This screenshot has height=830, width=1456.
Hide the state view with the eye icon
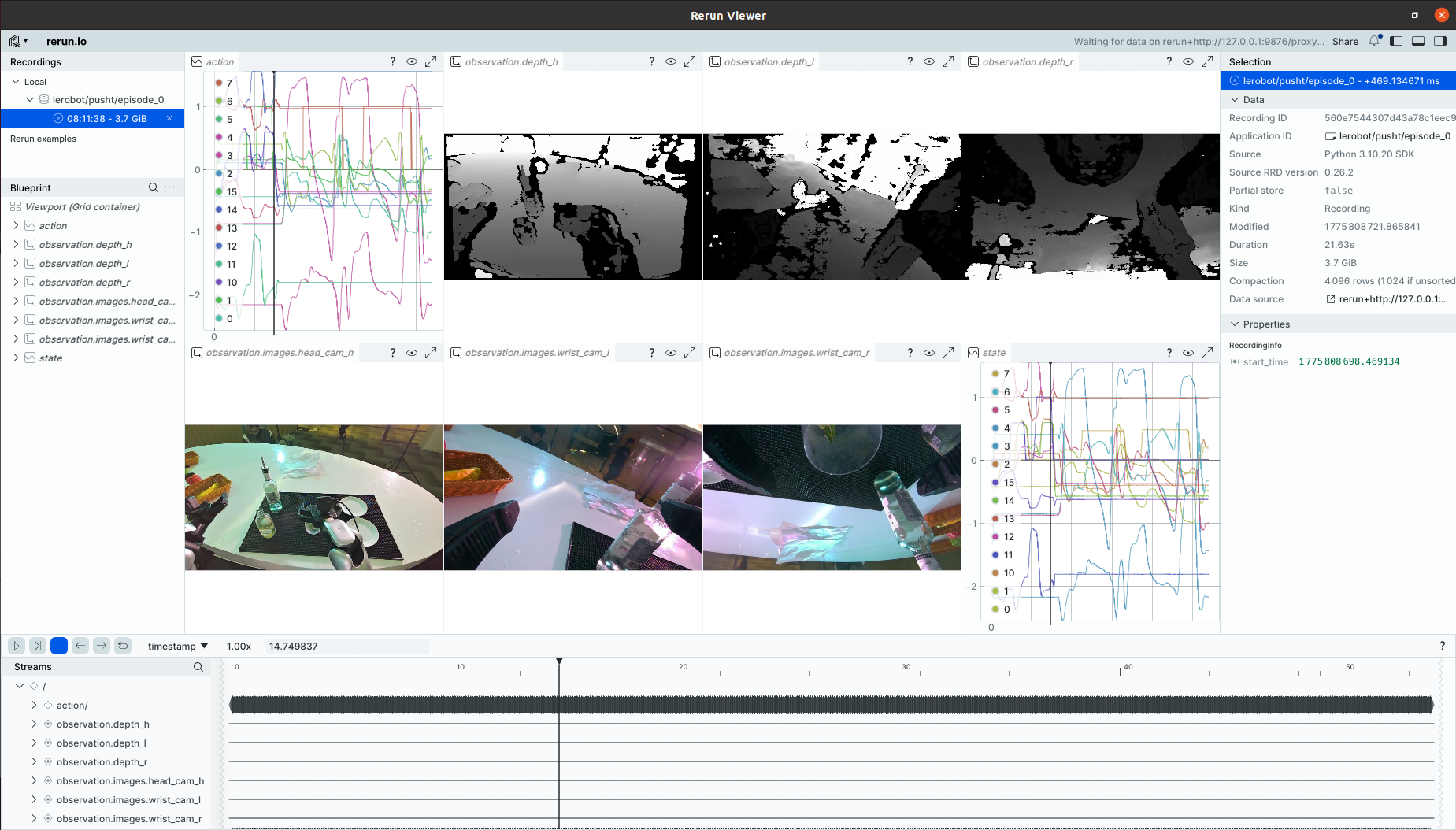(x=1187, y=353)
